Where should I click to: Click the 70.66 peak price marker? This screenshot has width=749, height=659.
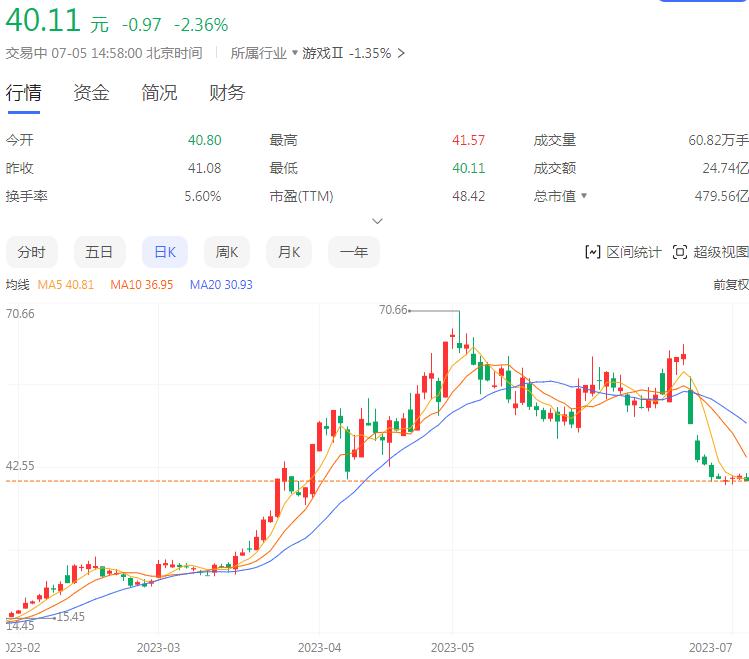(393, 310)
